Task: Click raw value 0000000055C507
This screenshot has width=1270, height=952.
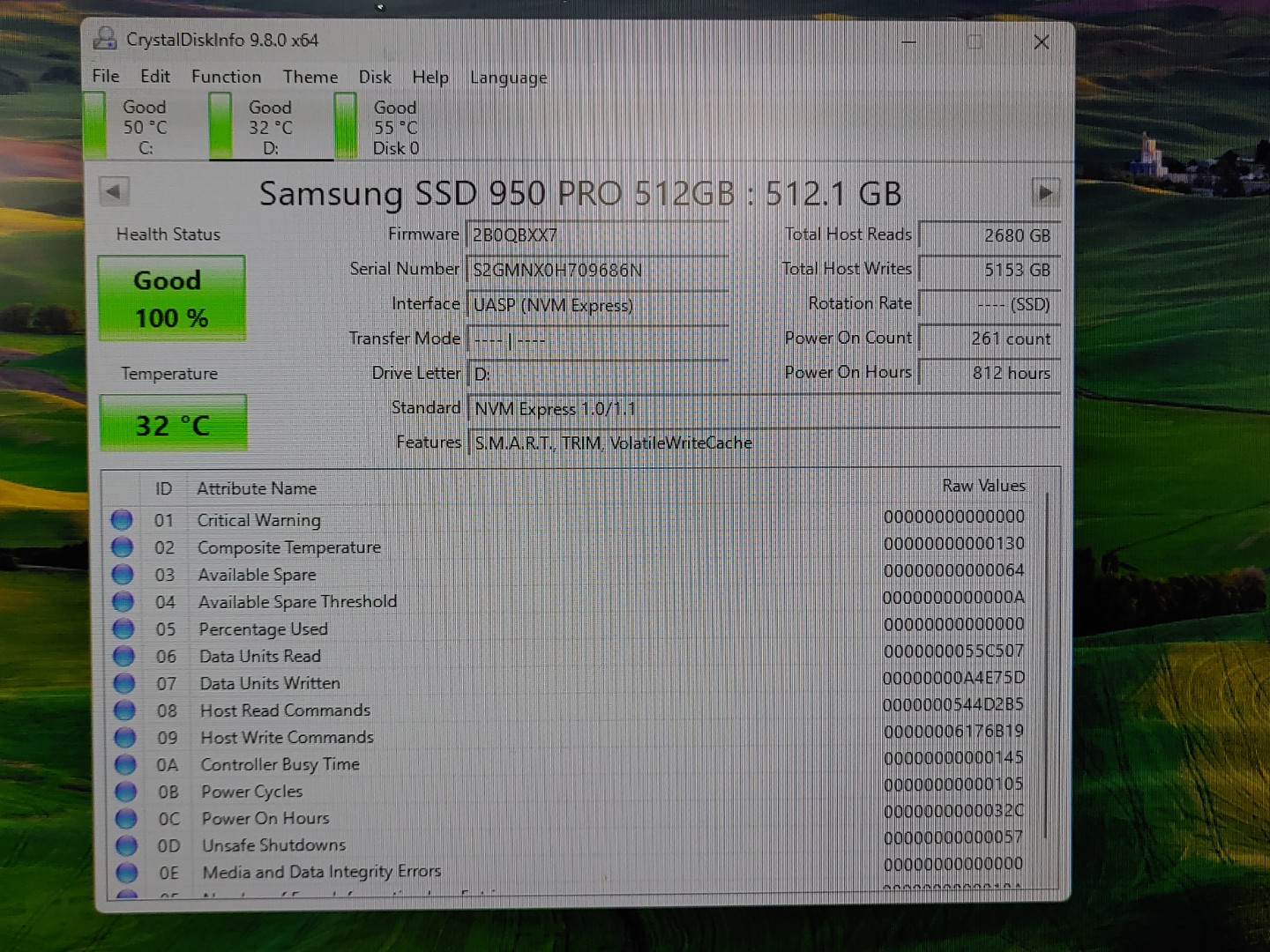Action: point(953,651)
